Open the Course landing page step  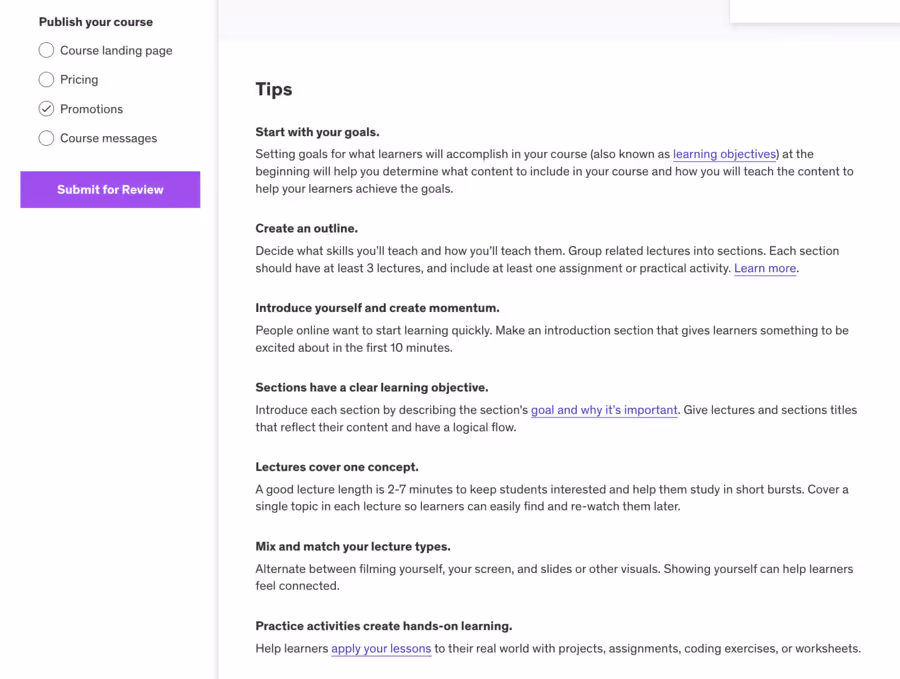coord(114,50)
